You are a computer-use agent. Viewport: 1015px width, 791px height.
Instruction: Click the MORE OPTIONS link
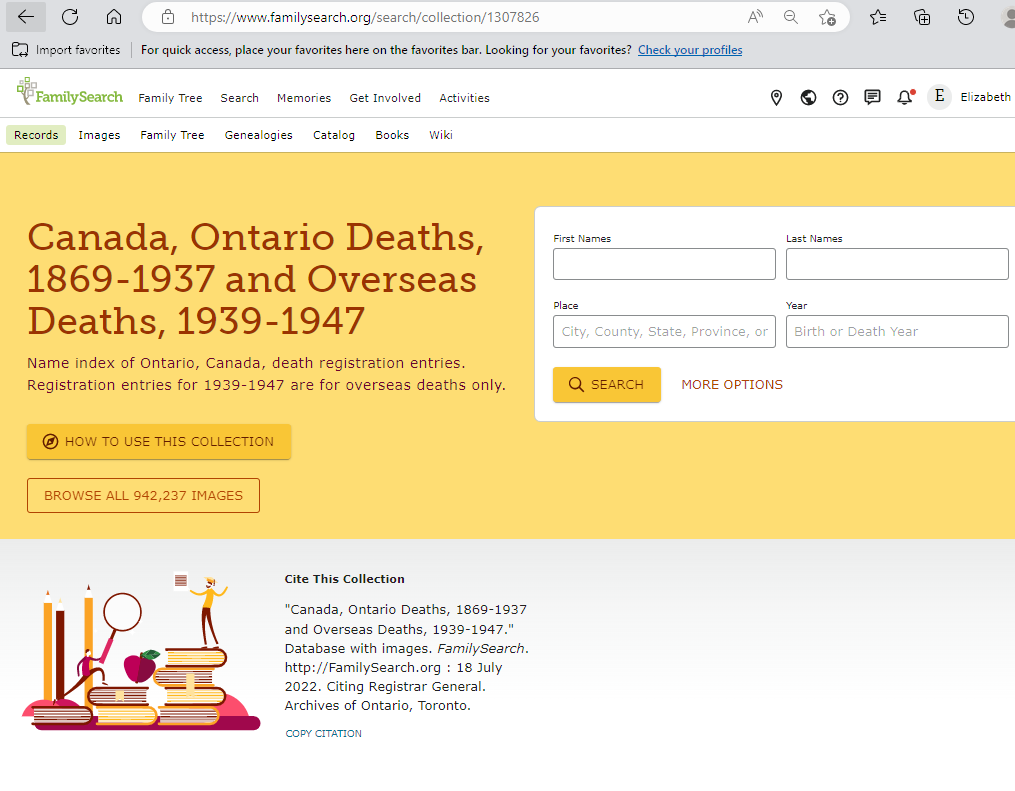pos(732,384)
